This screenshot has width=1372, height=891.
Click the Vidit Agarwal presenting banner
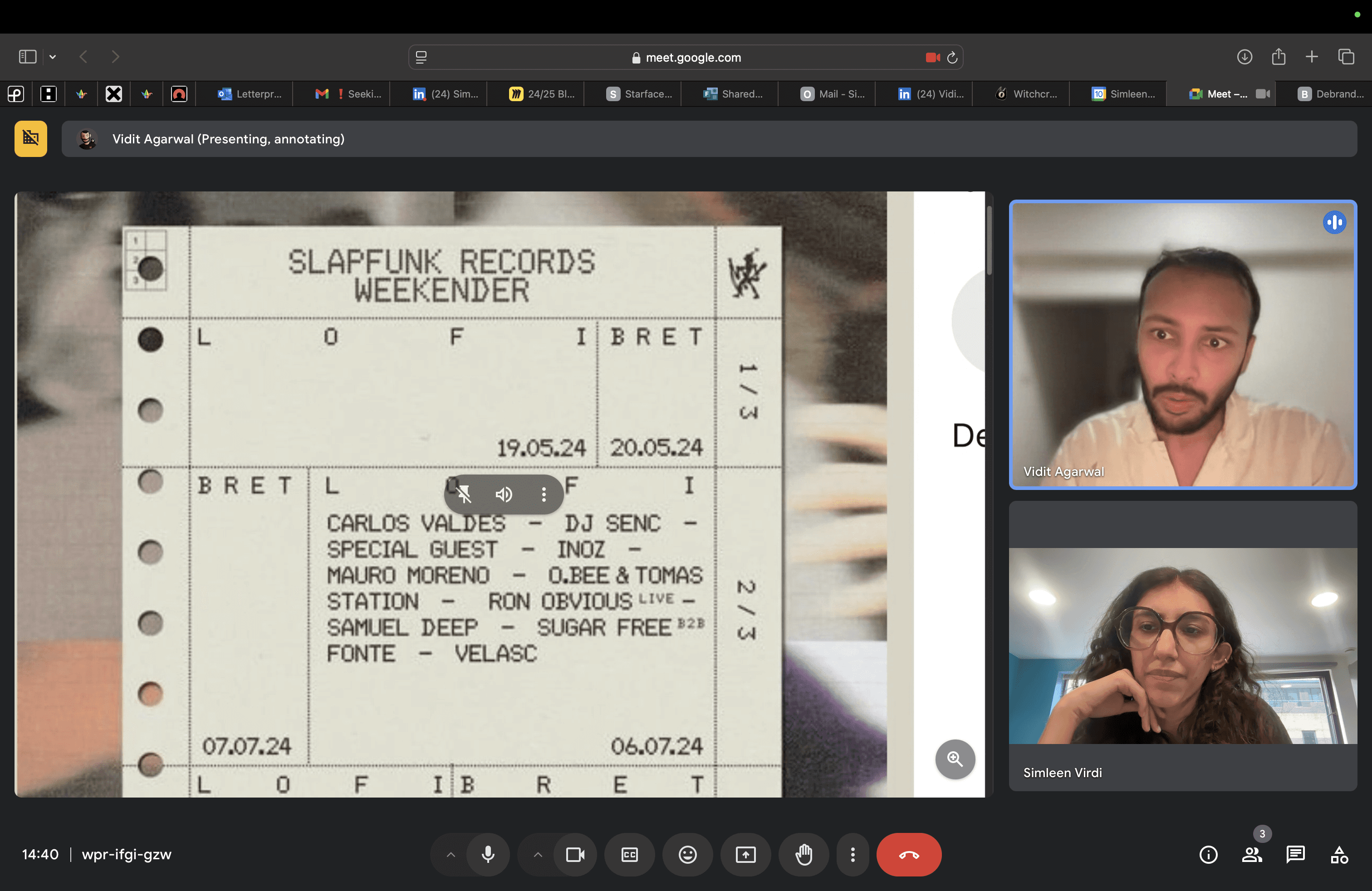pyautogui.click(x=709, y=139)
